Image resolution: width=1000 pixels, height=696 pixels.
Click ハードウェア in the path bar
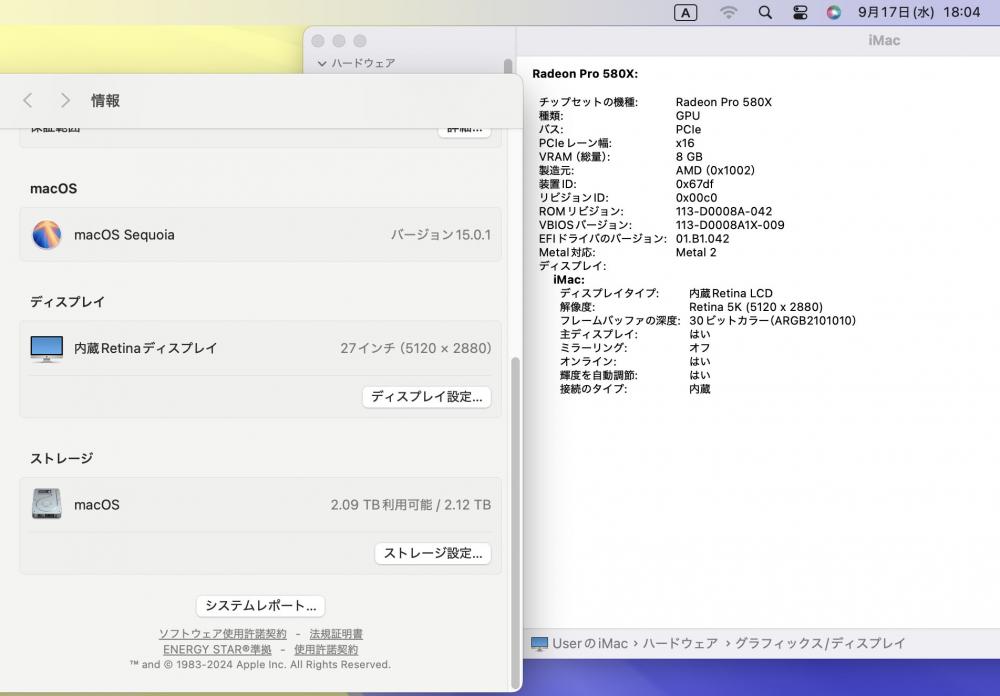[680, 644]
